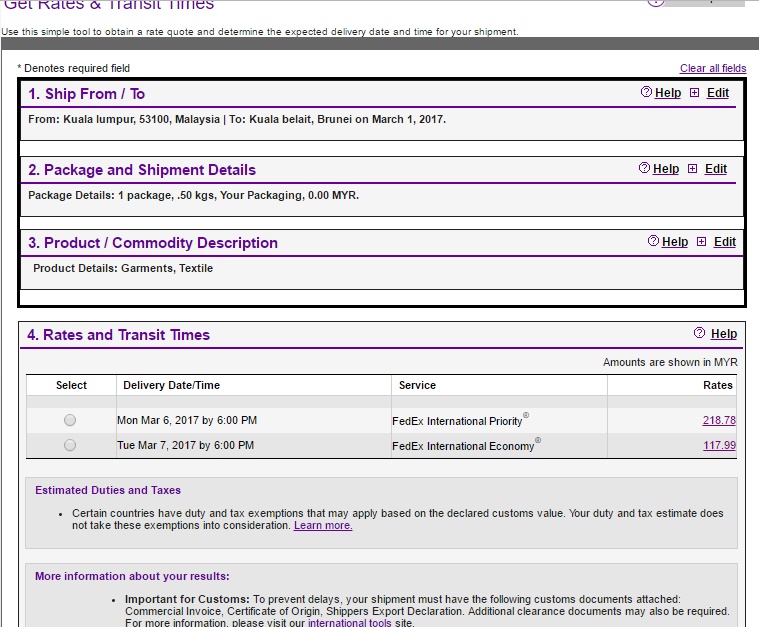Viewport: 759px width, 627px height.
Task: Select the FedEx International Economy radio button
Action: point(70,446)
